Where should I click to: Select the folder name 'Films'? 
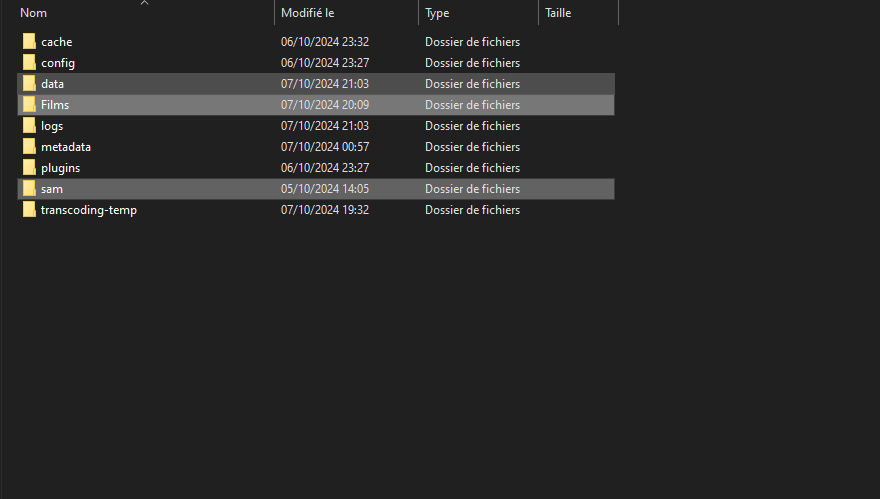click(55, 104)
